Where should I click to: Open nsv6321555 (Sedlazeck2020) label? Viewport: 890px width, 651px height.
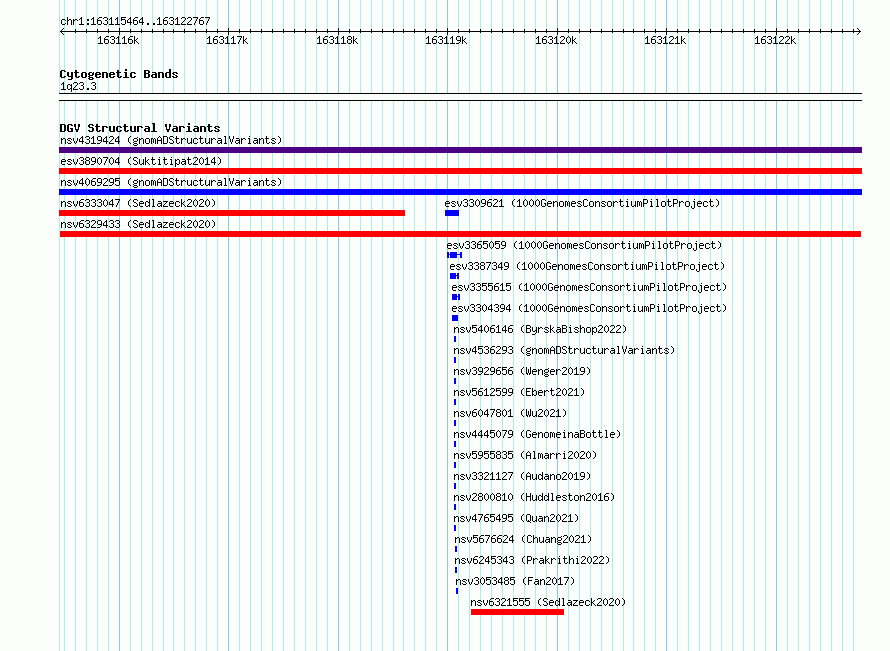pyautogui.click(x=548, y=602)
